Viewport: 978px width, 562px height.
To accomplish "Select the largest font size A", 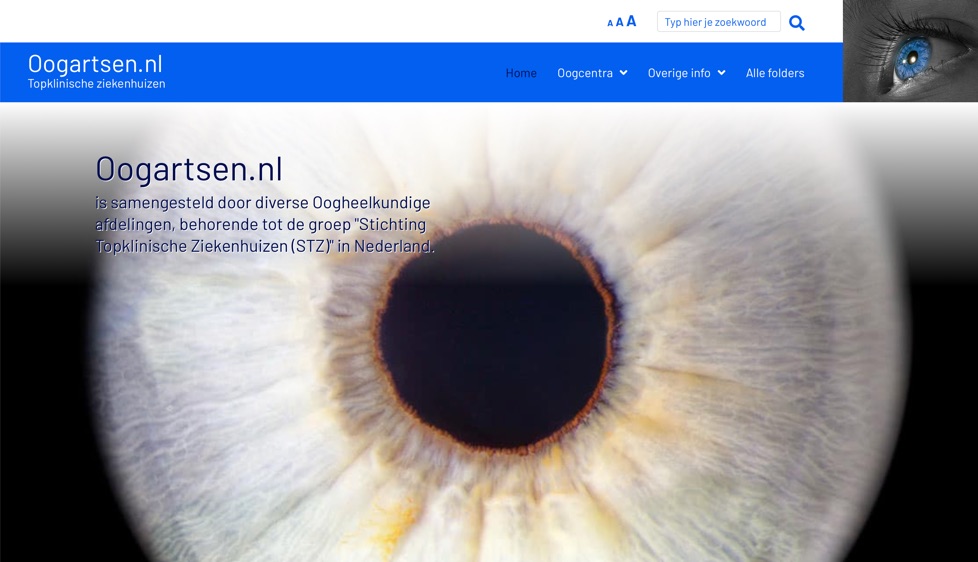I will [631, 21].
